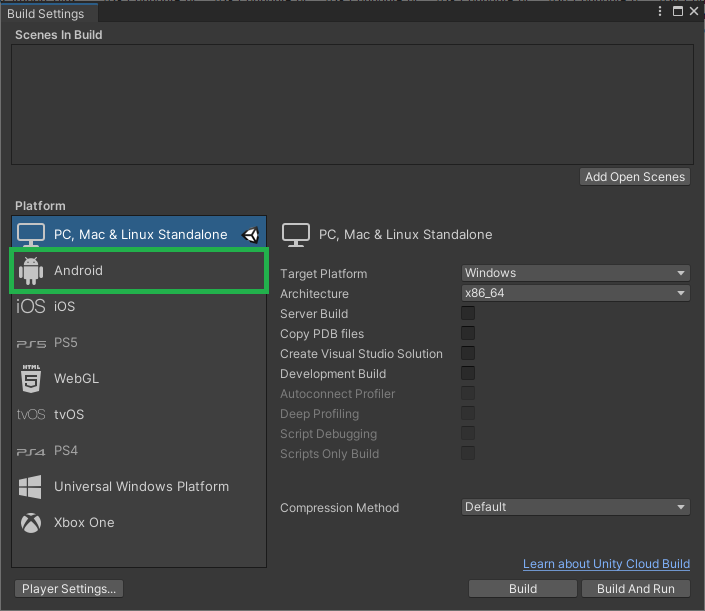Click the Target Platform label
The height and width of the screenshot is (611, 705).
[323, 274]
